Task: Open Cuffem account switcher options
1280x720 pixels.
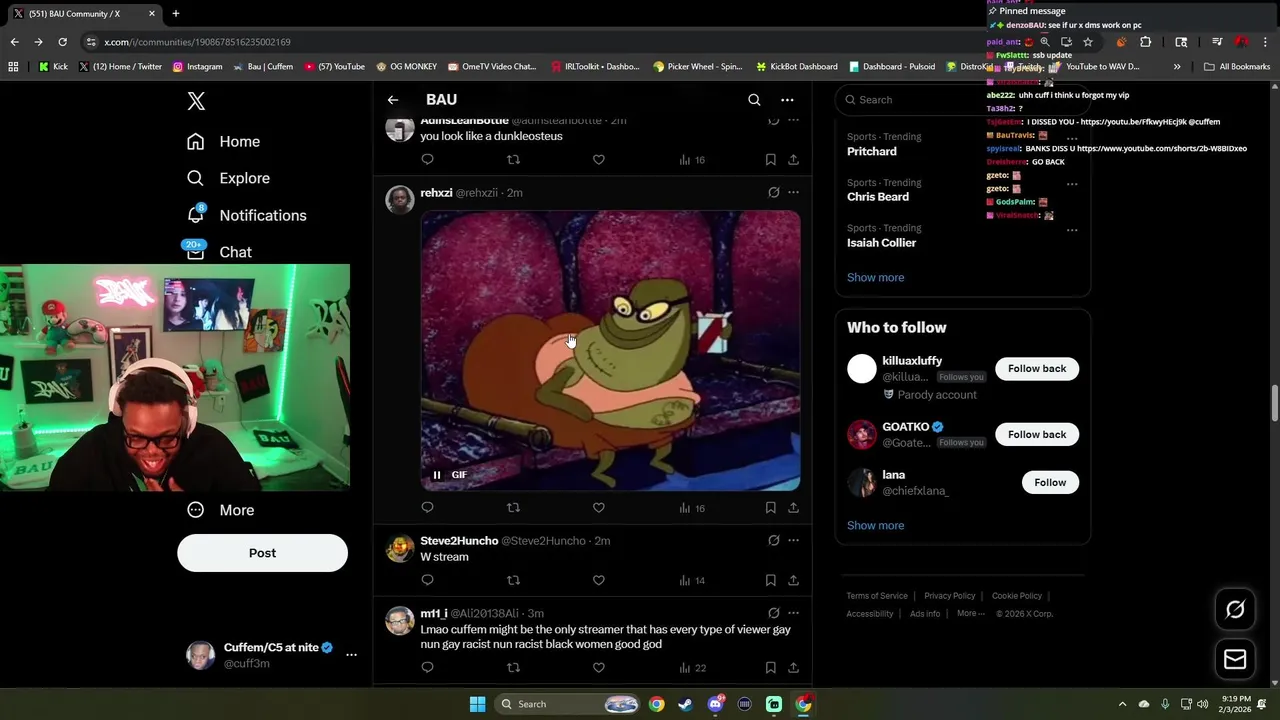Action: [351, 655]
